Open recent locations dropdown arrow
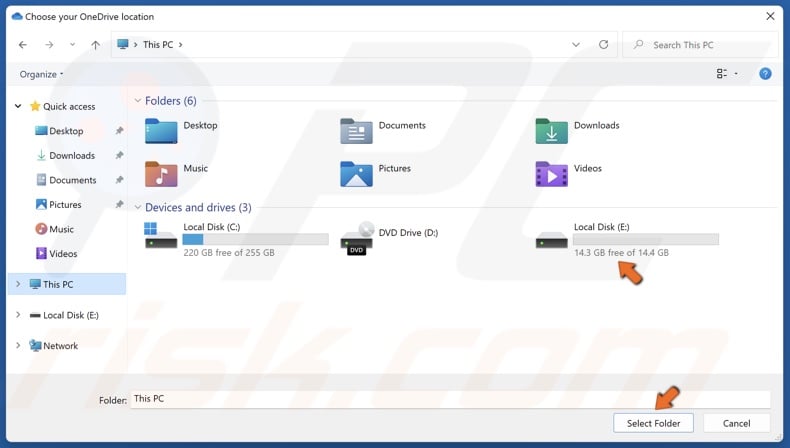This screenshot has width=790, height=448. coord(73,45)
